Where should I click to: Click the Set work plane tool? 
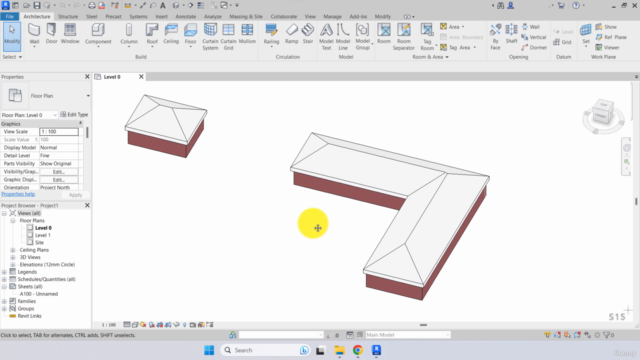click(x=586, y=35)
